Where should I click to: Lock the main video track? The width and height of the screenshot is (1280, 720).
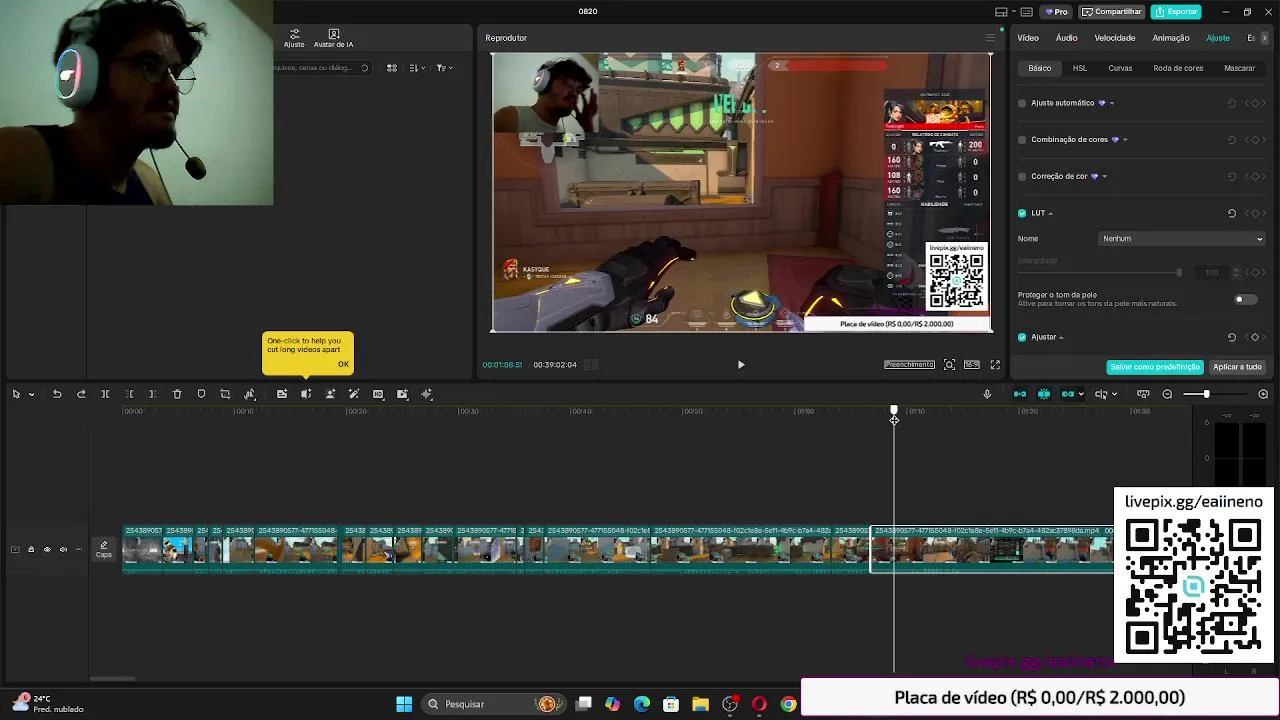pyautogui.click(x=30, y=549)
